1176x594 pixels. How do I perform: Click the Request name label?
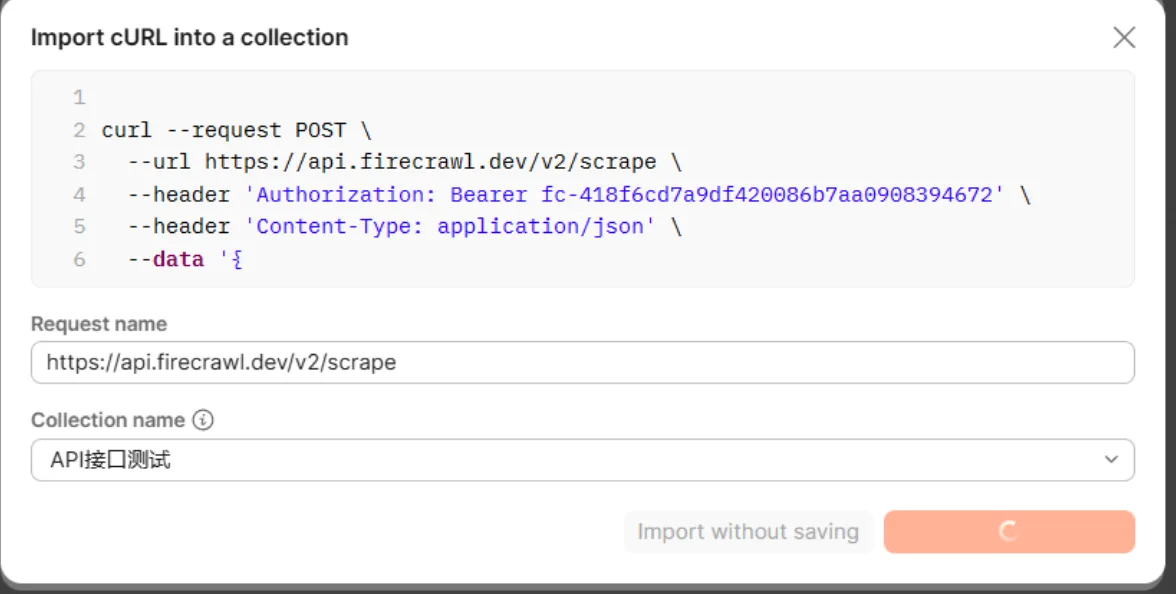point(99,324)
